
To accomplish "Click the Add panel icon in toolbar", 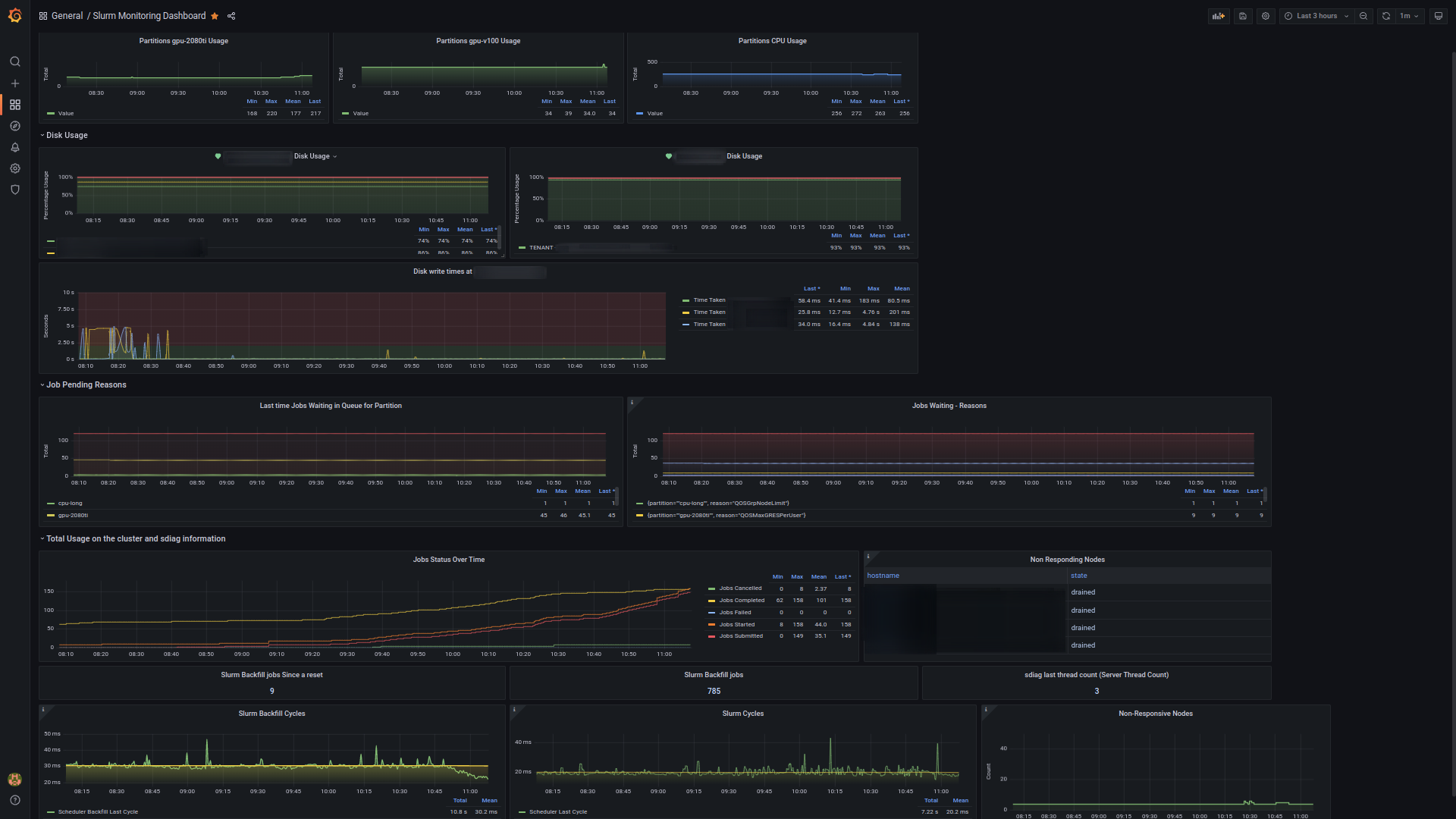I will point(1219,16).
